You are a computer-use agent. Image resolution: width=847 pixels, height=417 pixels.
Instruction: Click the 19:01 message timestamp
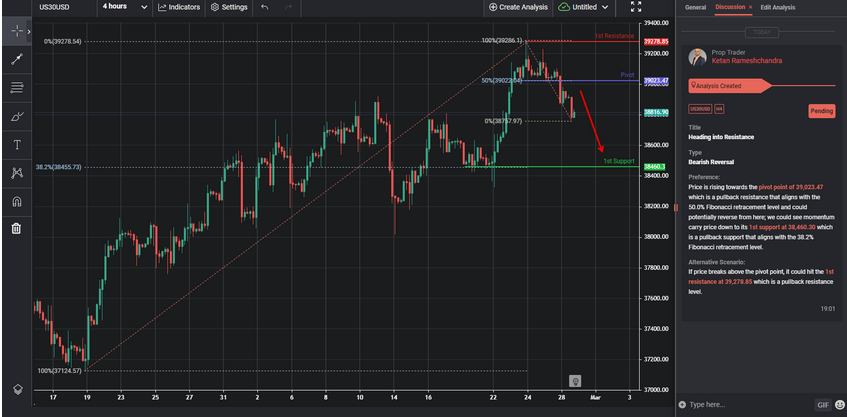pyautogui.click(x=827, y=309)
